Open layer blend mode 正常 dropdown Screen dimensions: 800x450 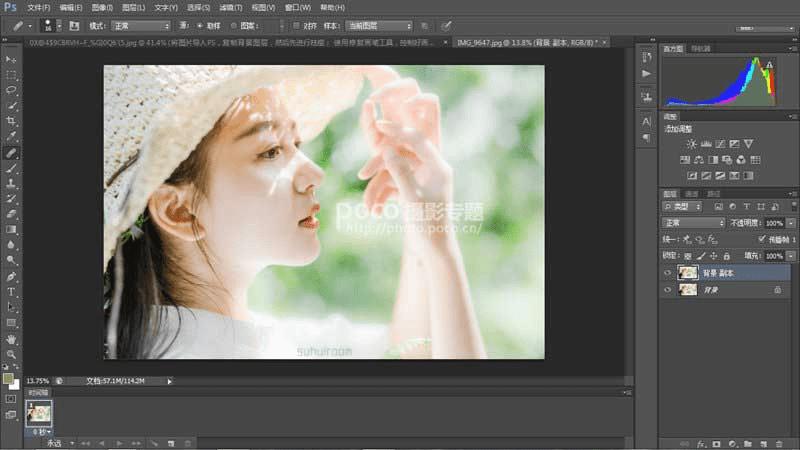693,223
